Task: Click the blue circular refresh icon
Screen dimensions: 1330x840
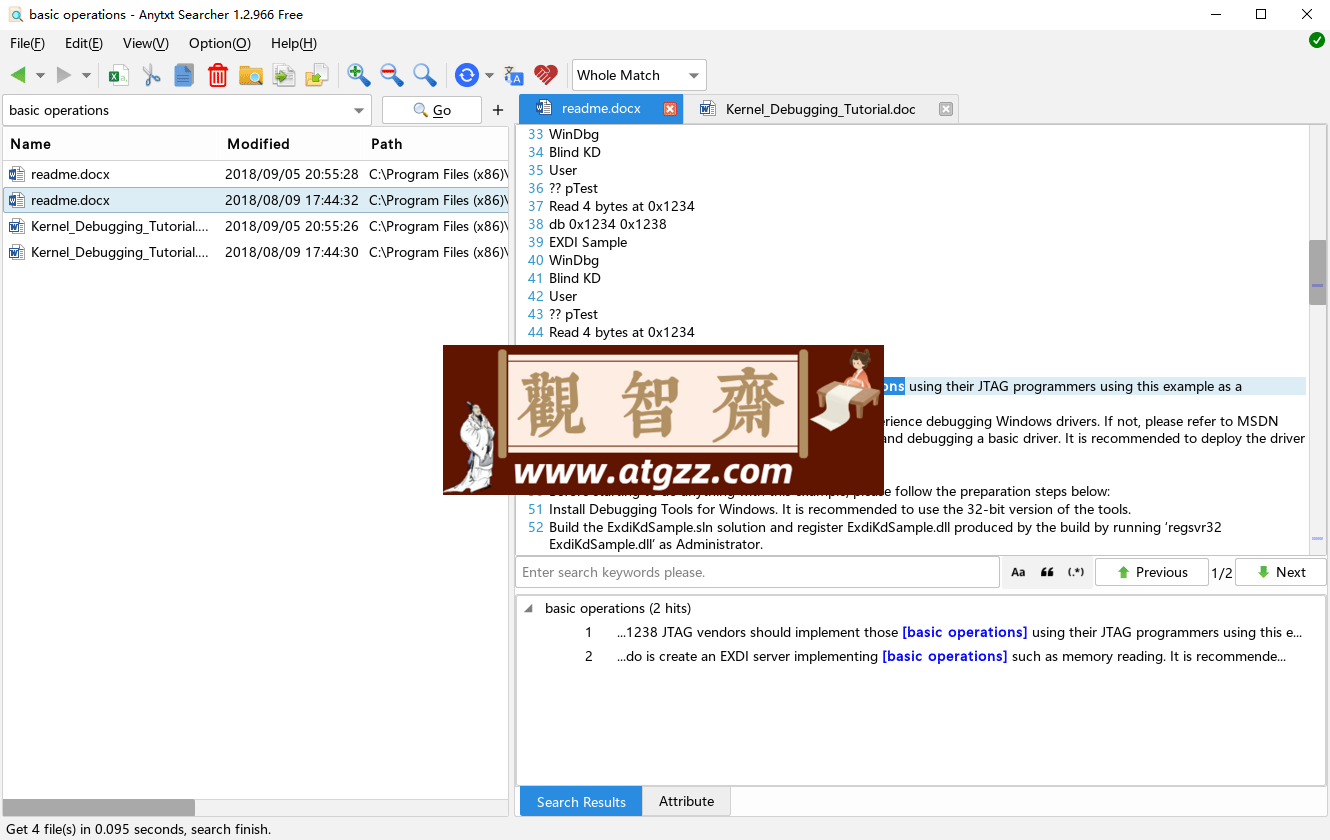Action: tap(466, 75)
